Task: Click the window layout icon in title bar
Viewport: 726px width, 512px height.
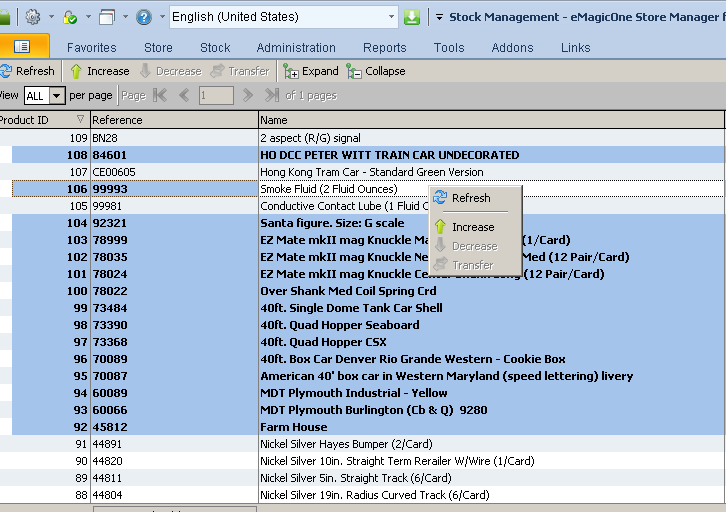Action: [107, 17]
